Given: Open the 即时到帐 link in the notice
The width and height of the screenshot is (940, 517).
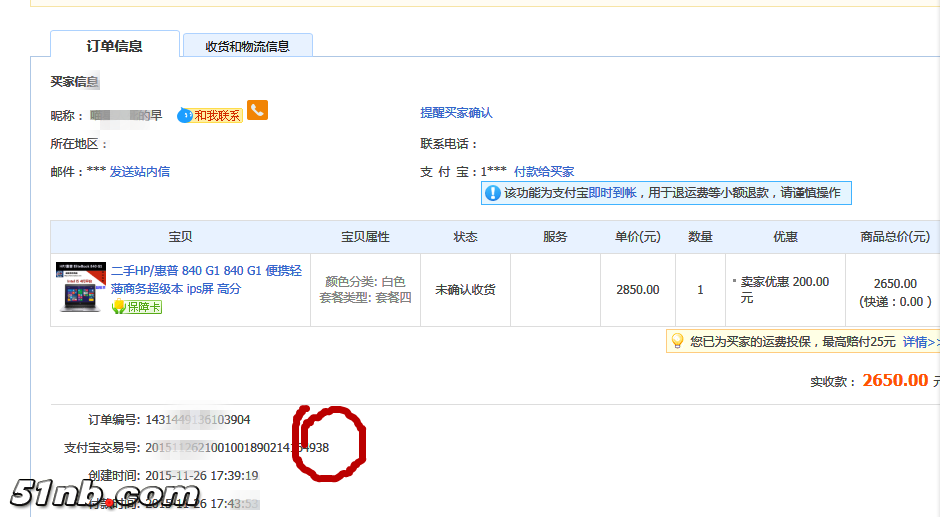Looking at the screenshot, I should (x=612, y=193).
